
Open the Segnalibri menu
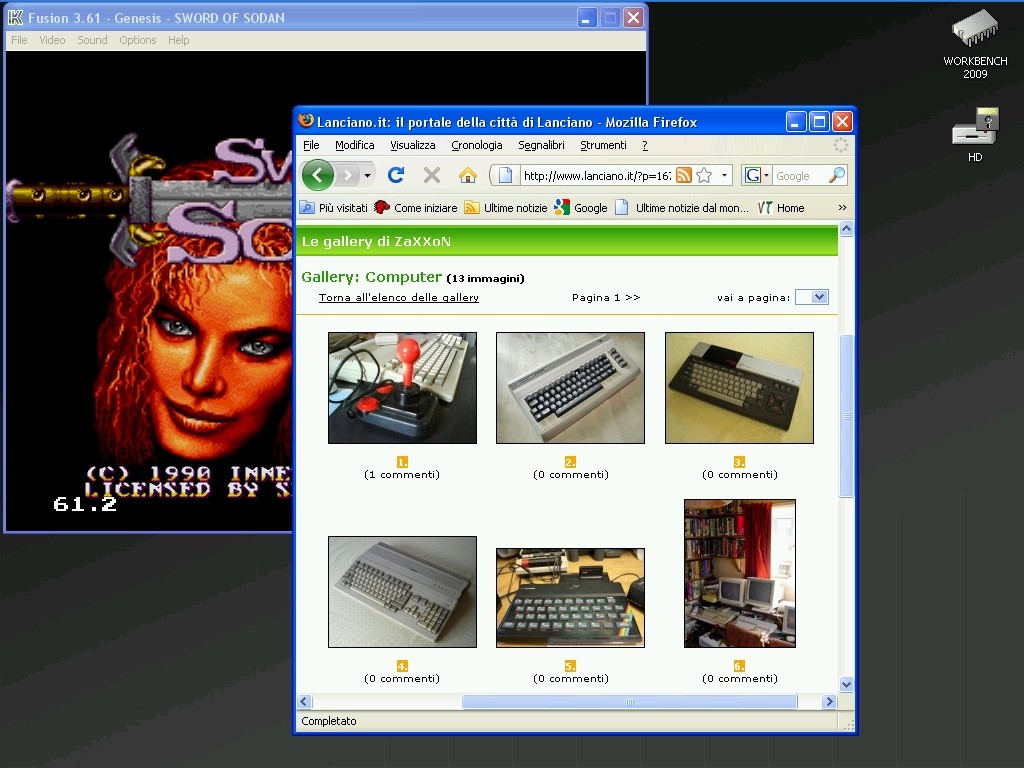541,145
